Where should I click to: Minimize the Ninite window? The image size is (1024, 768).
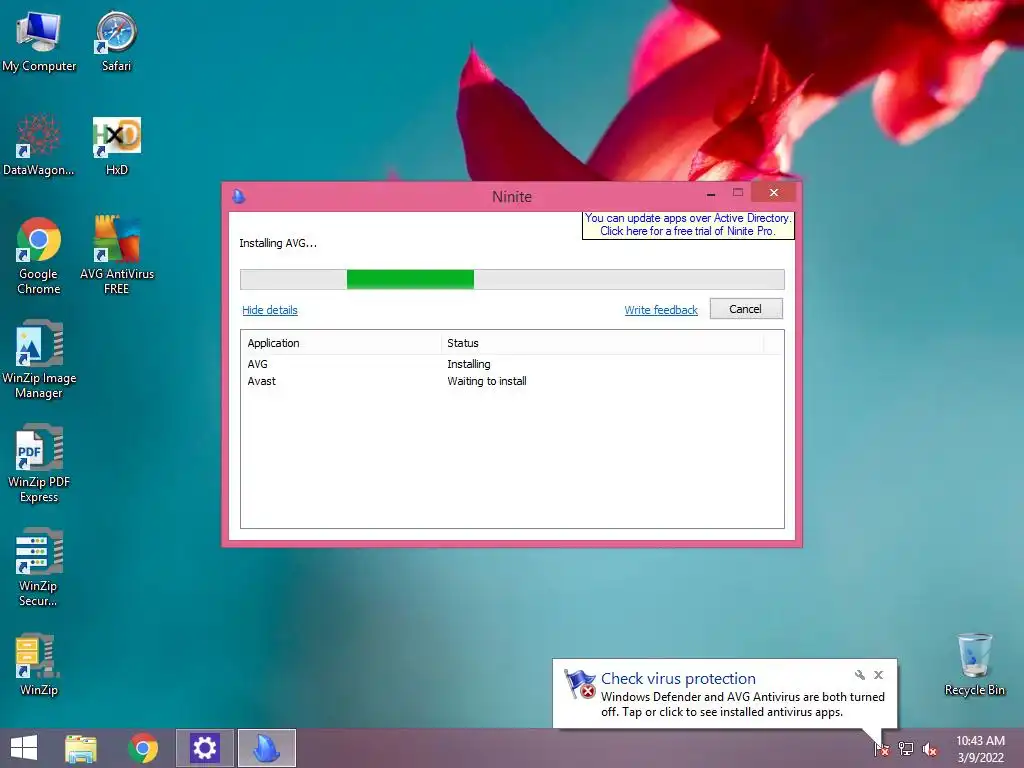[711, 193]
